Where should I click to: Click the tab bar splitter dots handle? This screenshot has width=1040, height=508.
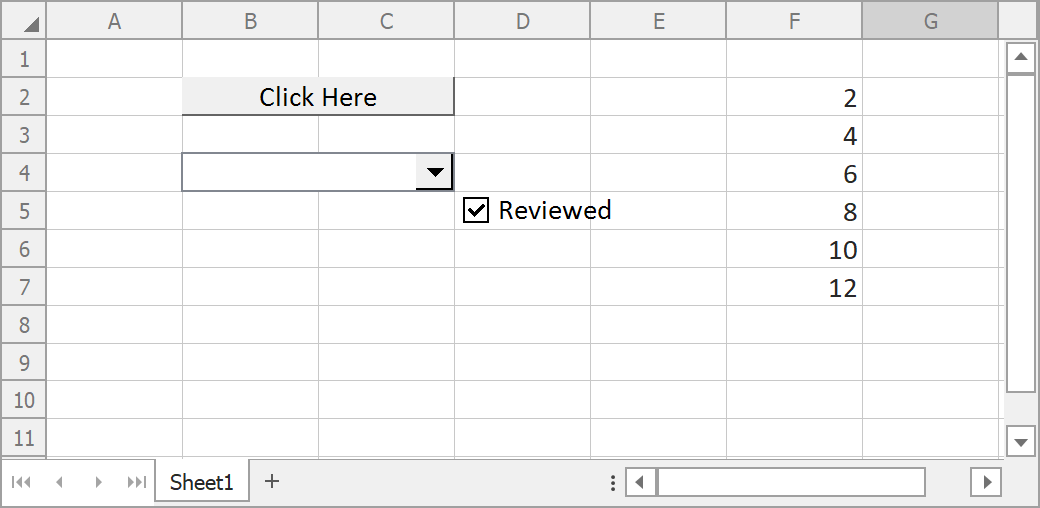(613, 483)
